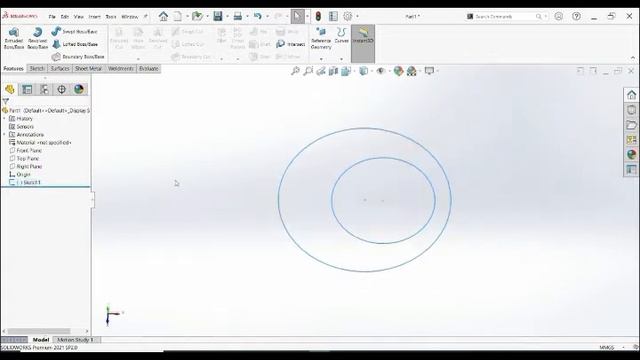
Task: Switch to the Sketch tab
Action: [37, 69]
